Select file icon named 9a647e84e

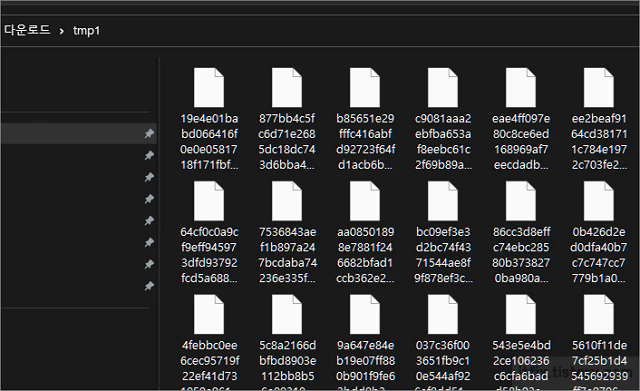coord(365,315)
